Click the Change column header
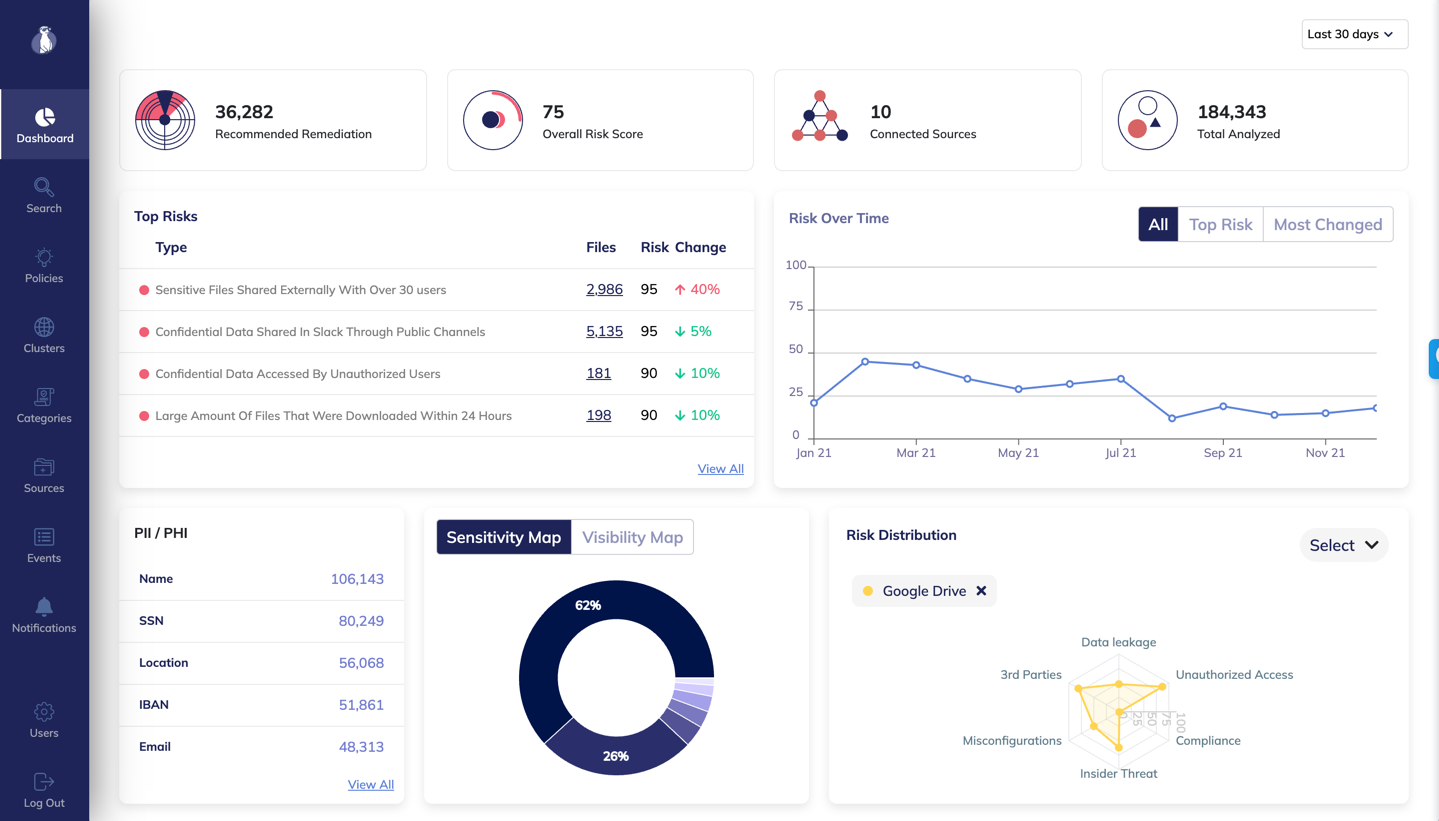 tap(700, 247)
